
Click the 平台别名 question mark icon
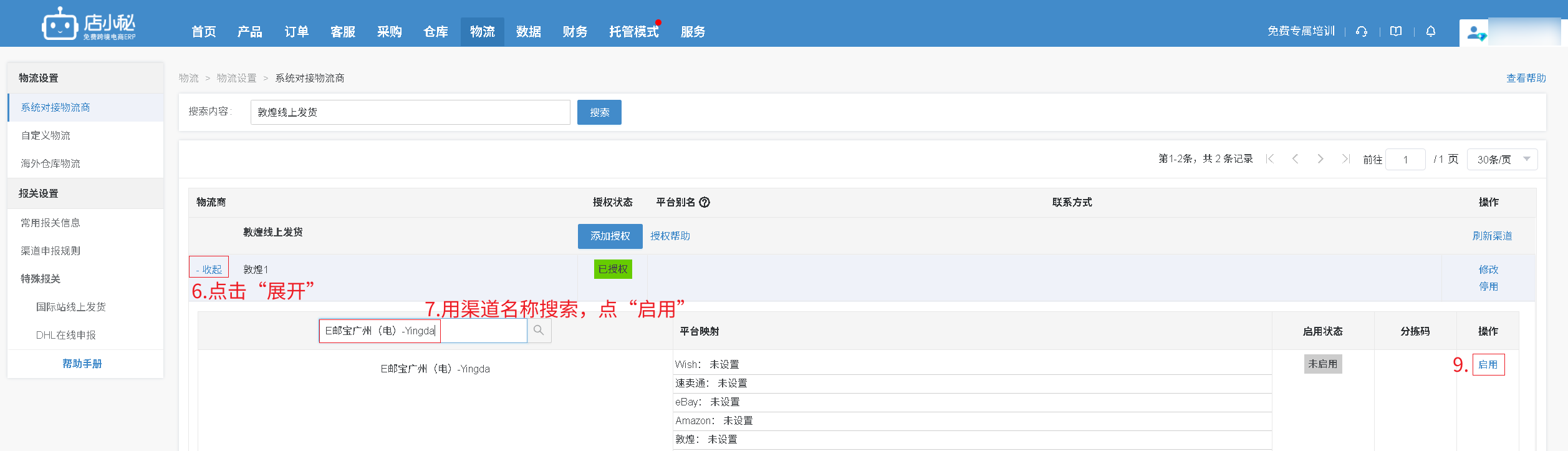point(705,202)
